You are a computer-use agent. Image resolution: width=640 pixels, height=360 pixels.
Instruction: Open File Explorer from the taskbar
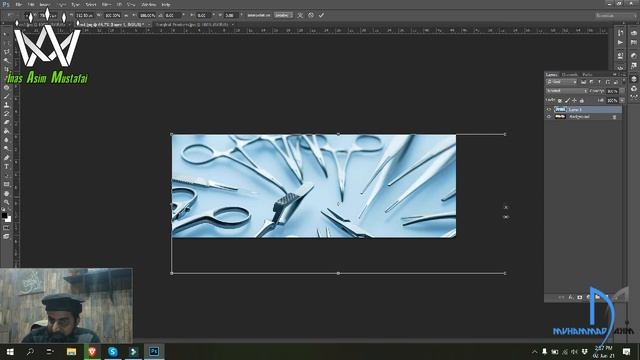click(x=71, y=351)
